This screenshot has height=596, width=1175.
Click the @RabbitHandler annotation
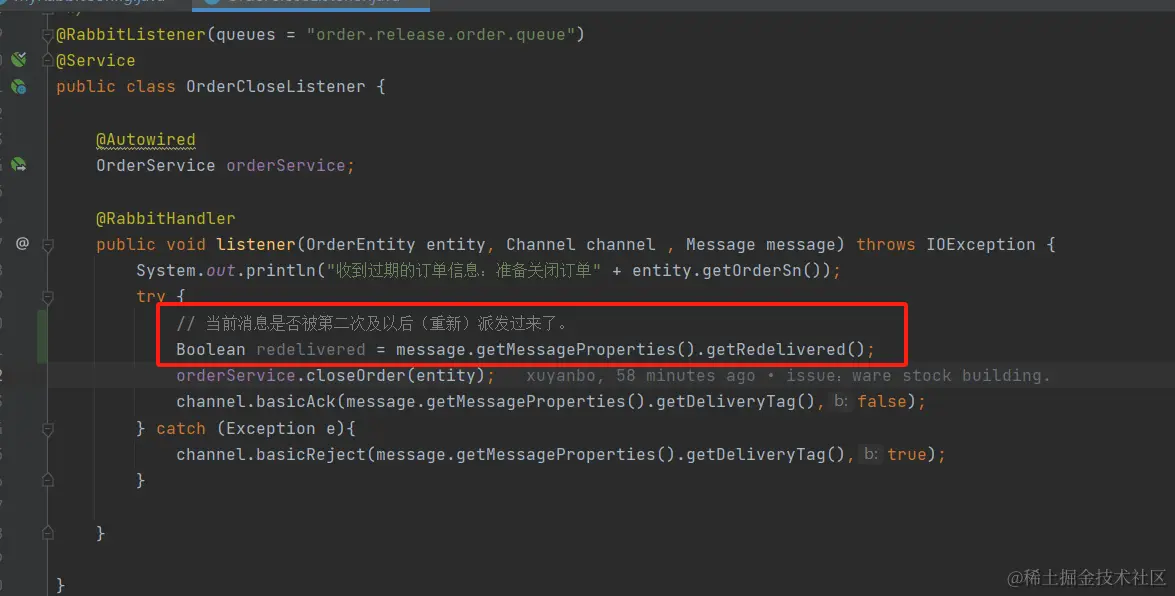[166, 218]
